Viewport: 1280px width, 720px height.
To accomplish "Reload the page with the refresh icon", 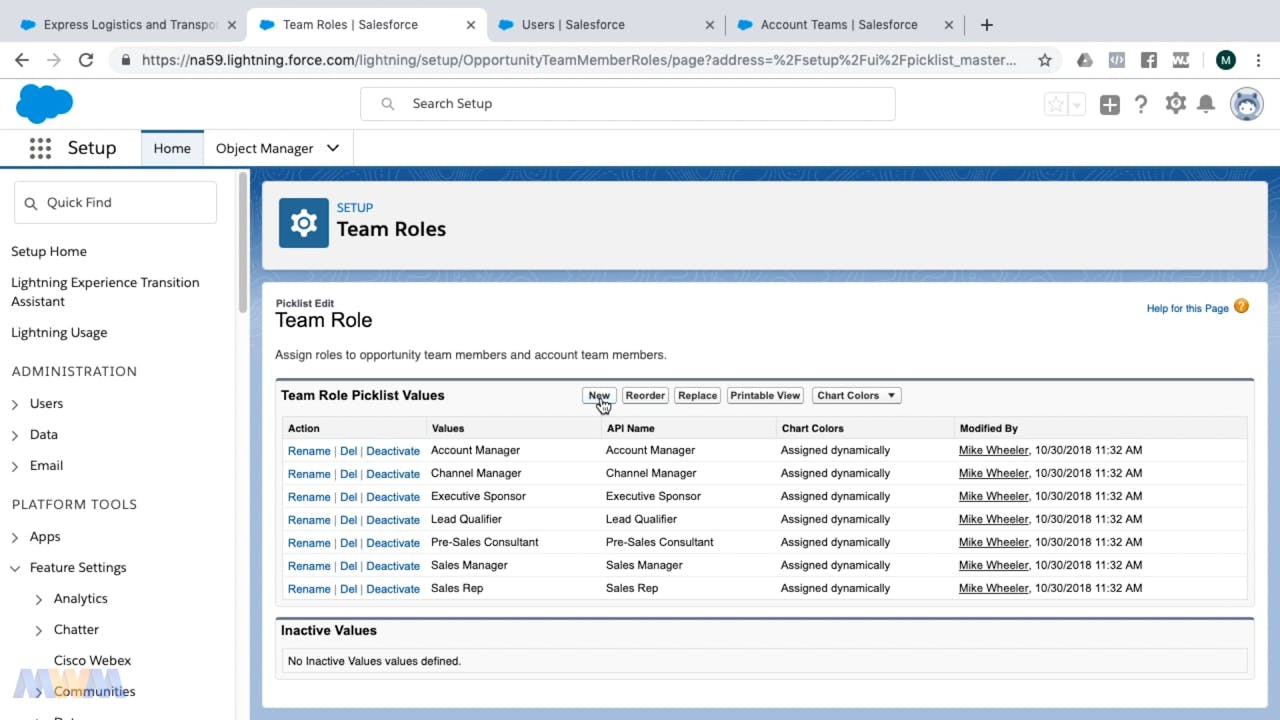I will (x=86, y=60).
